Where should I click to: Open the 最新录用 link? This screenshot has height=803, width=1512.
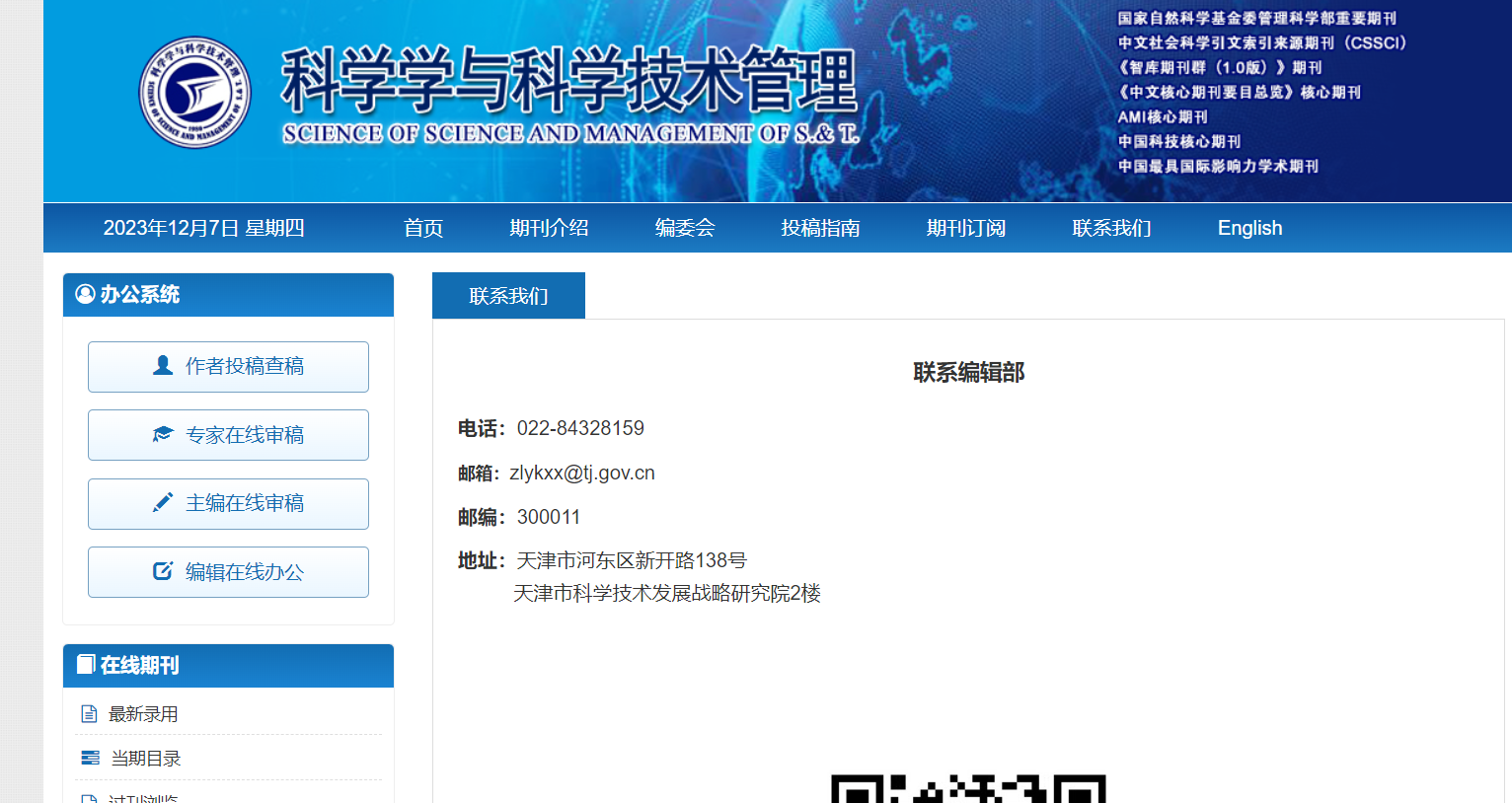pyautogui.click(x=143, y=714)
